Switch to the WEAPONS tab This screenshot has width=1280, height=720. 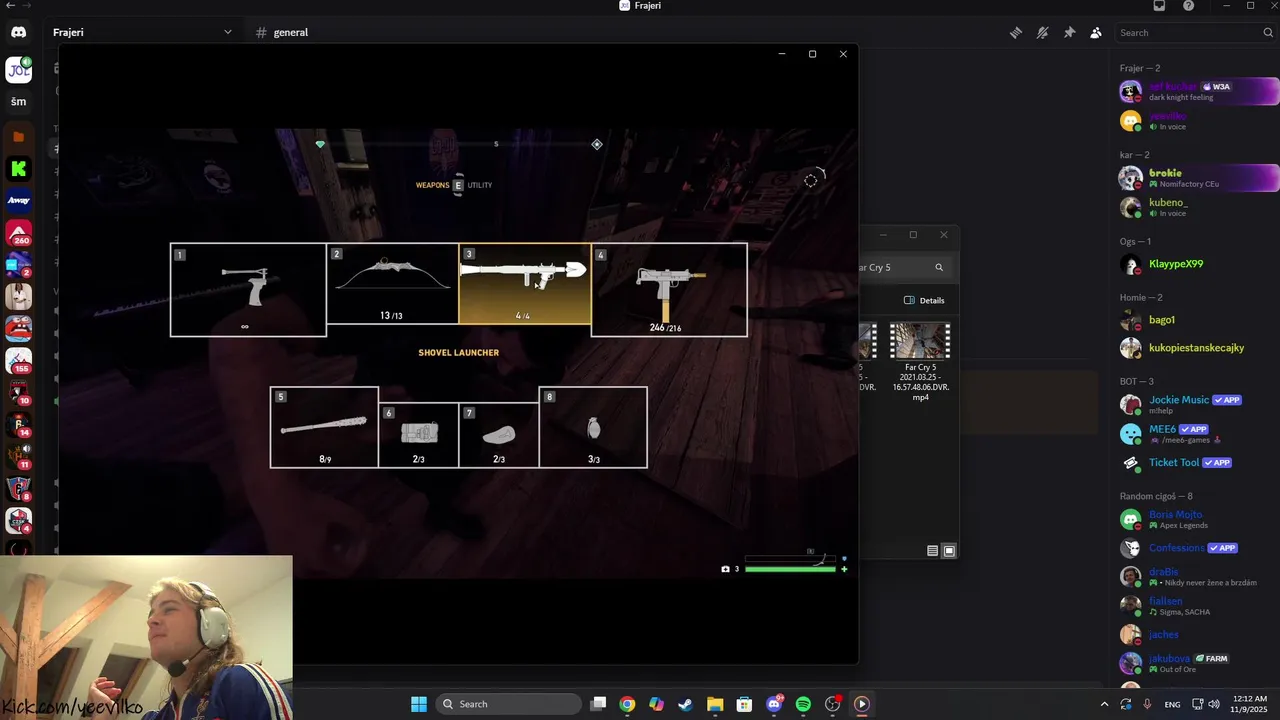point(433,185)
